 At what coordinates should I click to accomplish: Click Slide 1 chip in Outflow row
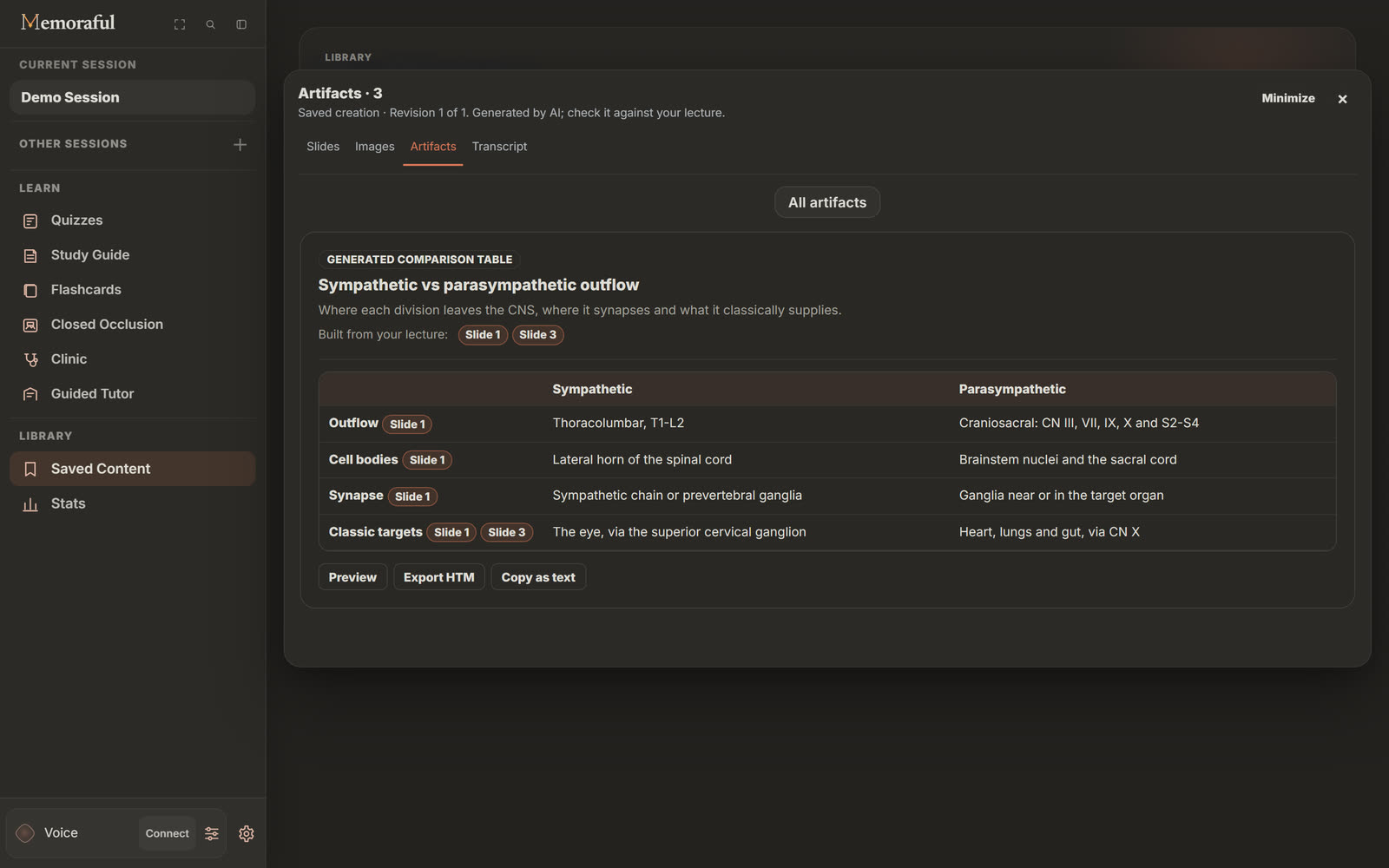coord(407,424)
